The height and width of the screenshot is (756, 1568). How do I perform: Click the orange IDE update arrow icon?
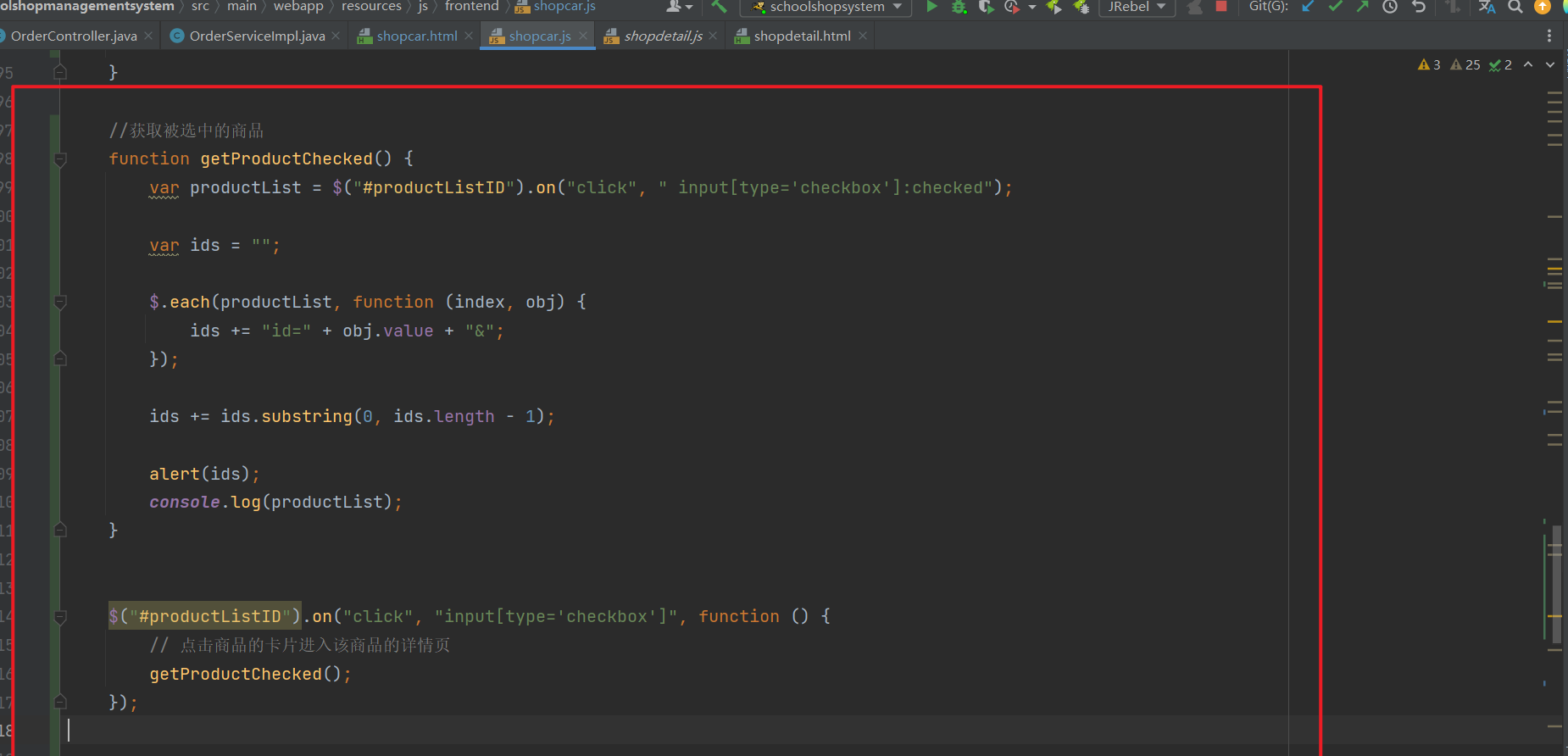pyautogui.click(x=1543, y=7)
